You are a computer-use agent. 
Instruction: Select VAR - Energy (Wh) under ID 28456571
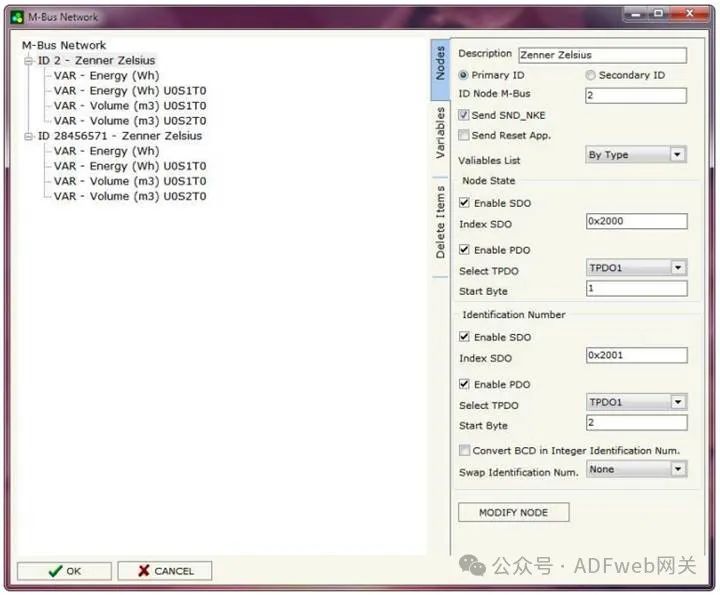(107, 152)
